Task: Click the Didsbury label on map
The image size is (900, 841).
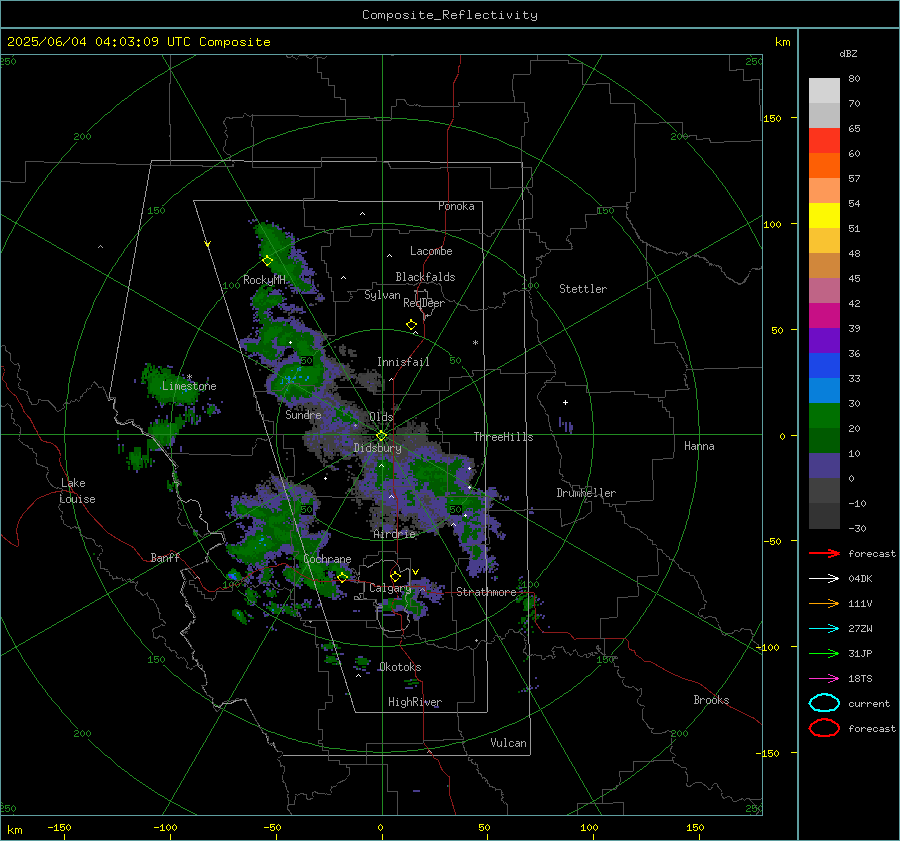Action: click(x=378, y=448)
